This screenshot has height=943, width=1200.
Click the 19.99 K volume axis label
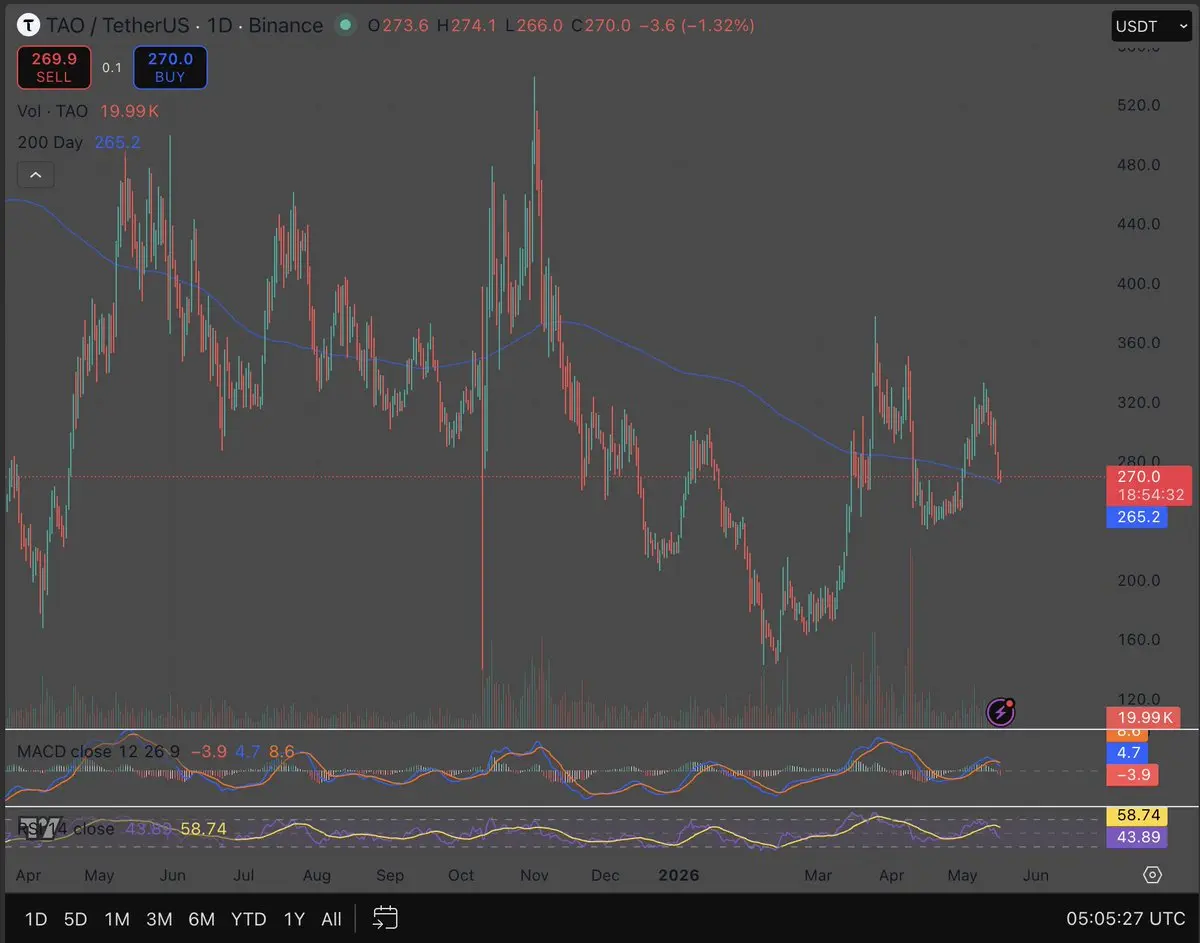coord(1143,717)
